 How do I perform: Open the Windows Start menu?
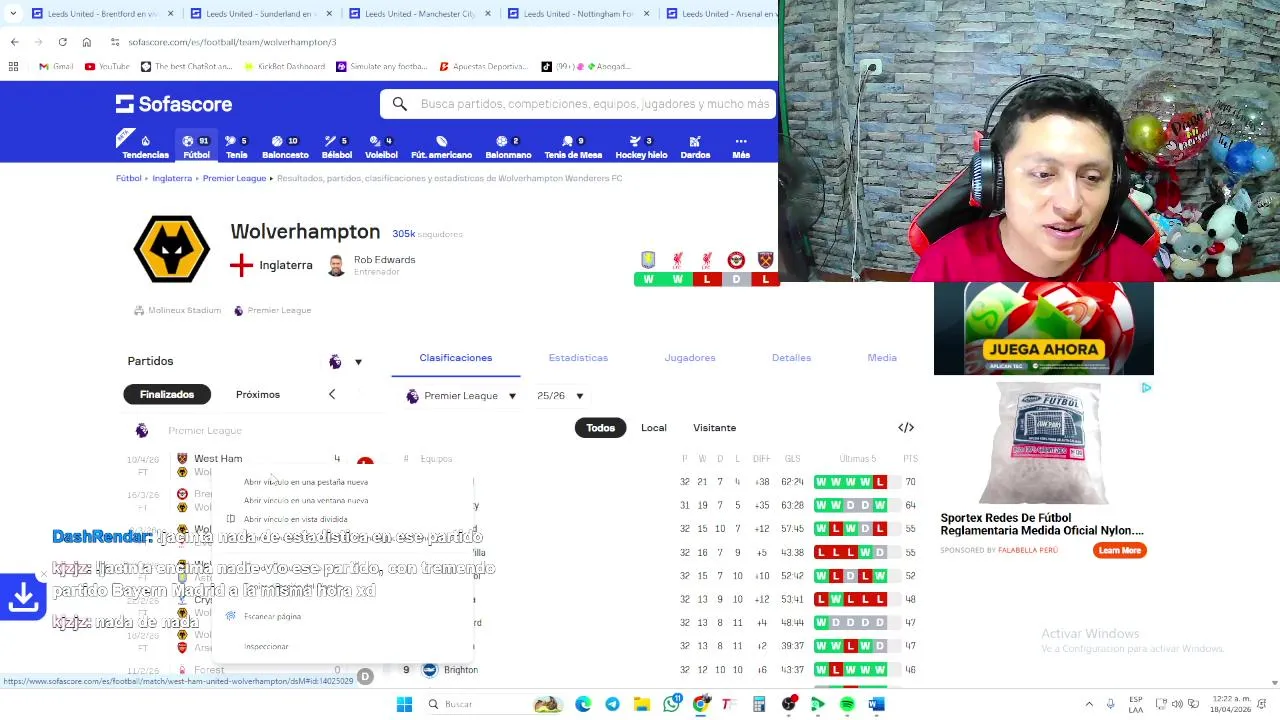pos(404,704)
